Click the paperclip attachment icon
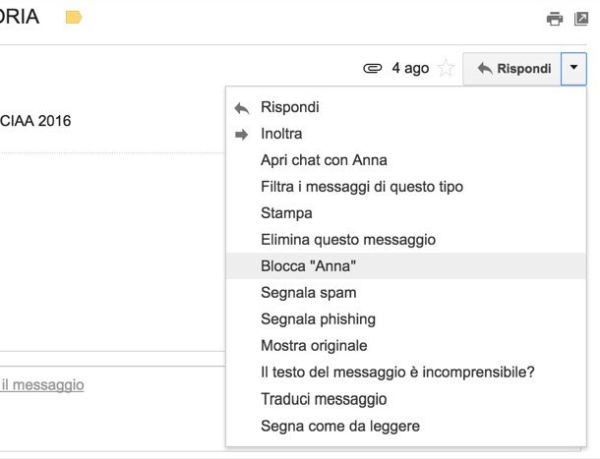Image resolution: width=600 pixels, height=459 pixels. [372, 68]
